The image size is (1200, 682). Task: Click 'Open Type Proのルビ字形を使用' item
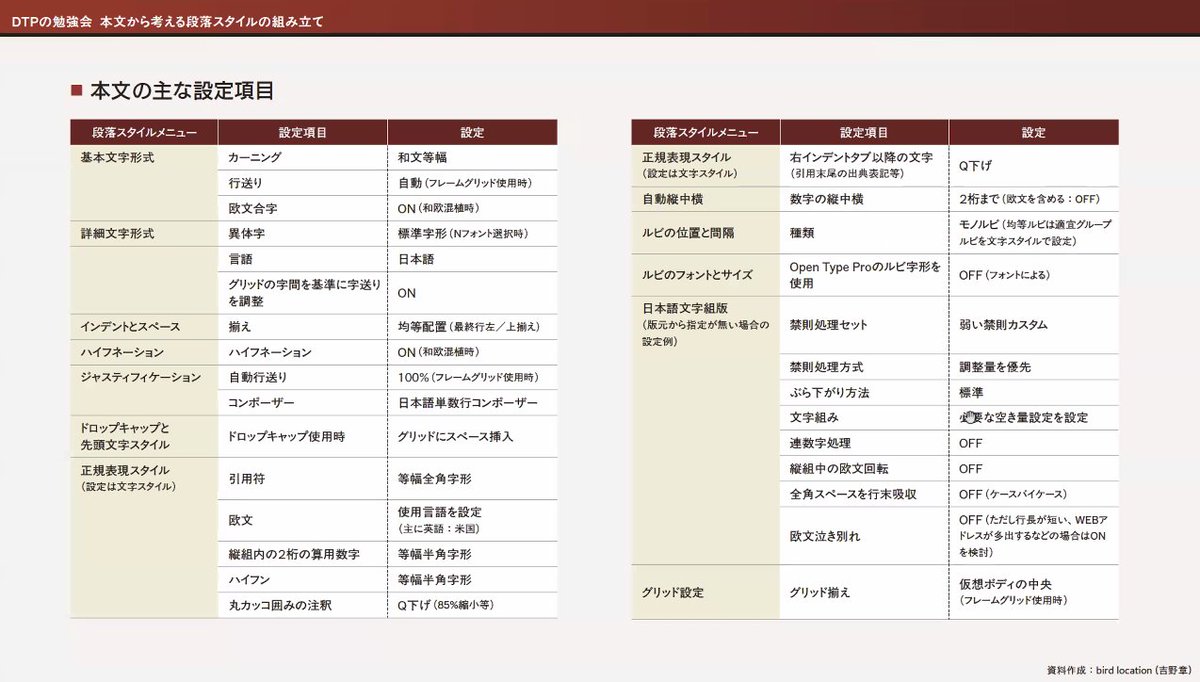pyautogui.click(x=866, y=275)
